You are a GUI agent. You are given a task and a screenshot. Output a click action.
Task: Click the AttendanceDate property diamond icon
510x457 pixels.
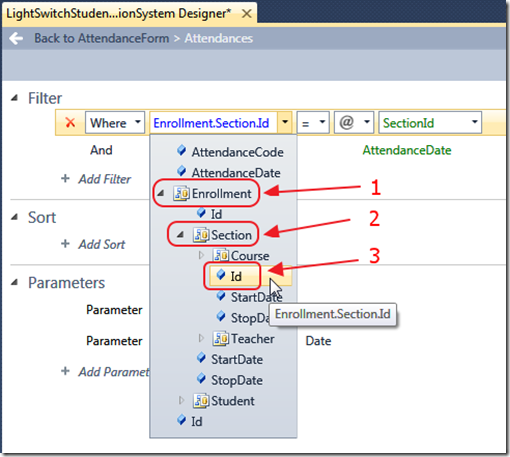point(182,171)
